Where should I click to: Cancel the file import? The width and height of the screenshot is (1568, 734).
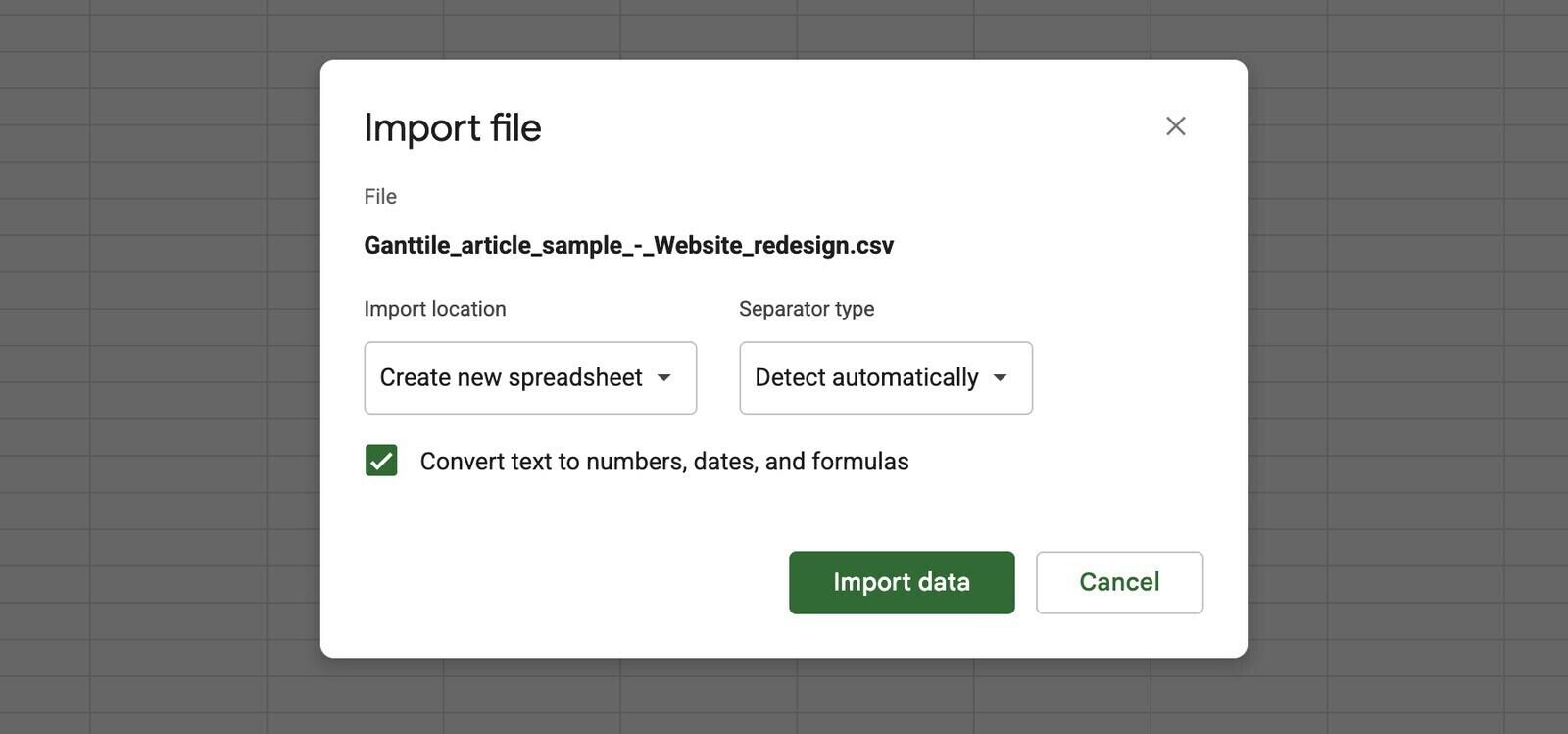point(1119,583)
